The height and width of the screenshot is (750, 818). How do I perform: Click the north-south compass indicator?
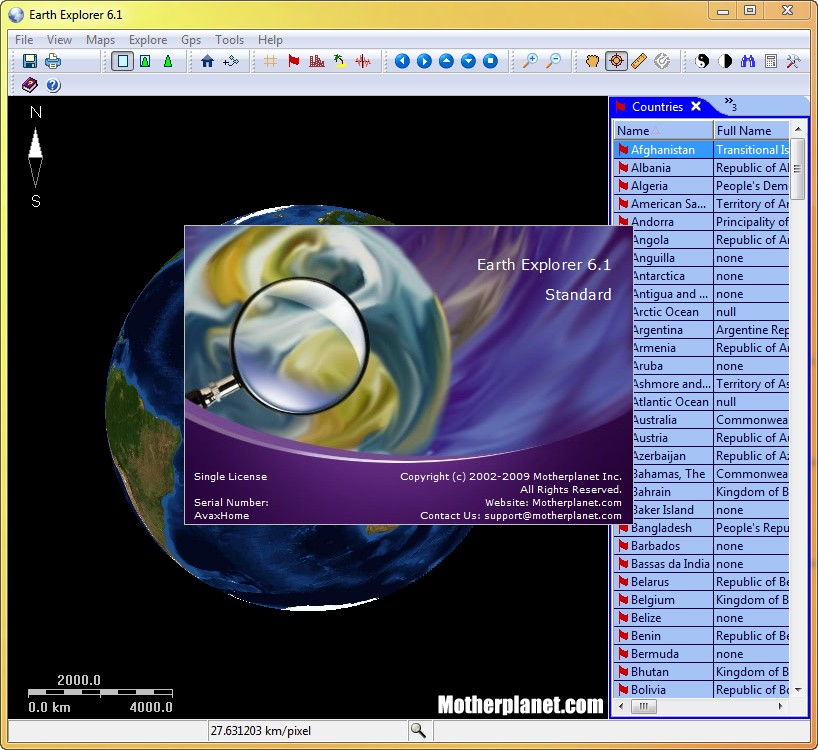(x=35, y=156)
